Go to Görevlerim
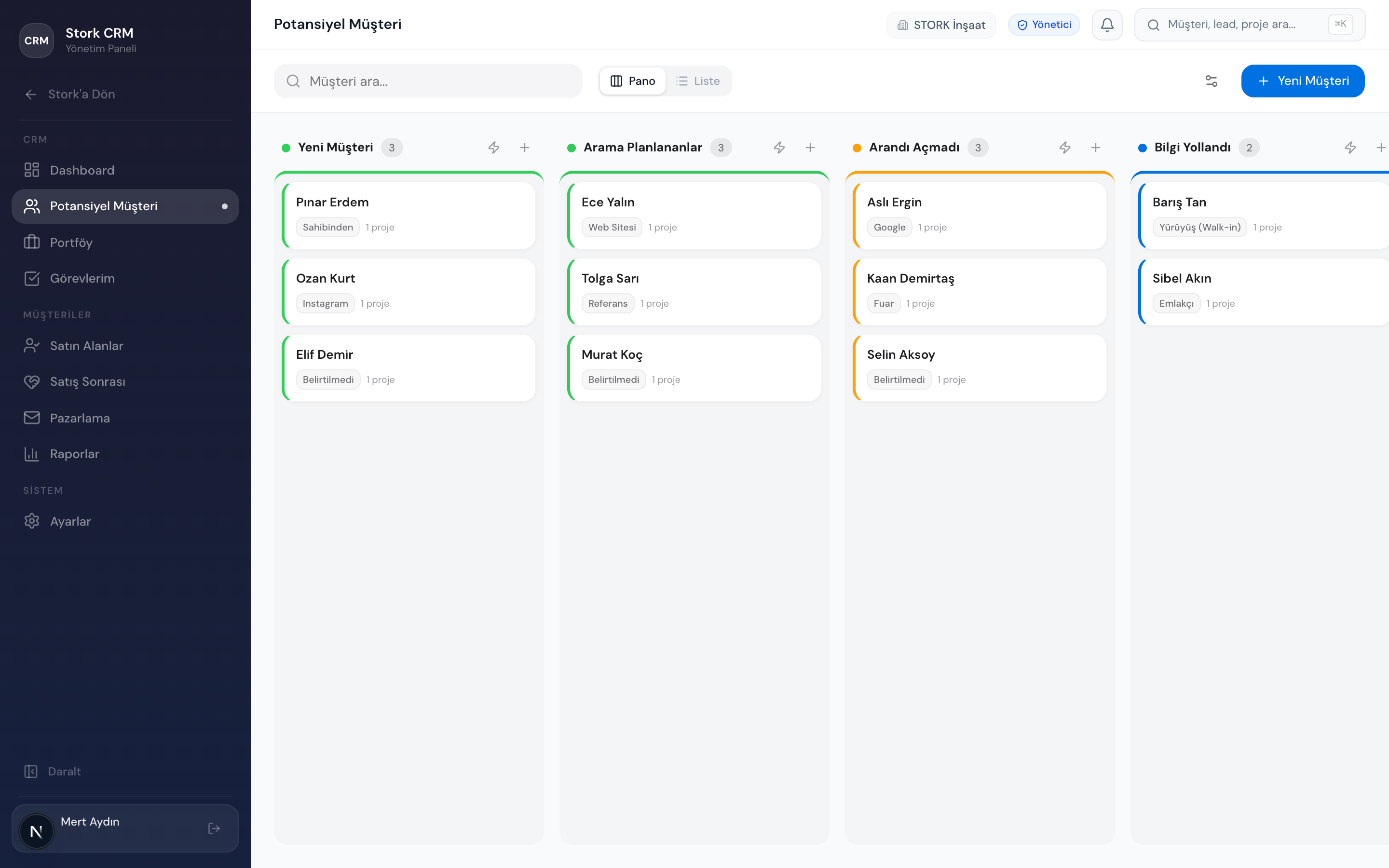Viewport: 1389px width, 868px height. click(125, 278)
